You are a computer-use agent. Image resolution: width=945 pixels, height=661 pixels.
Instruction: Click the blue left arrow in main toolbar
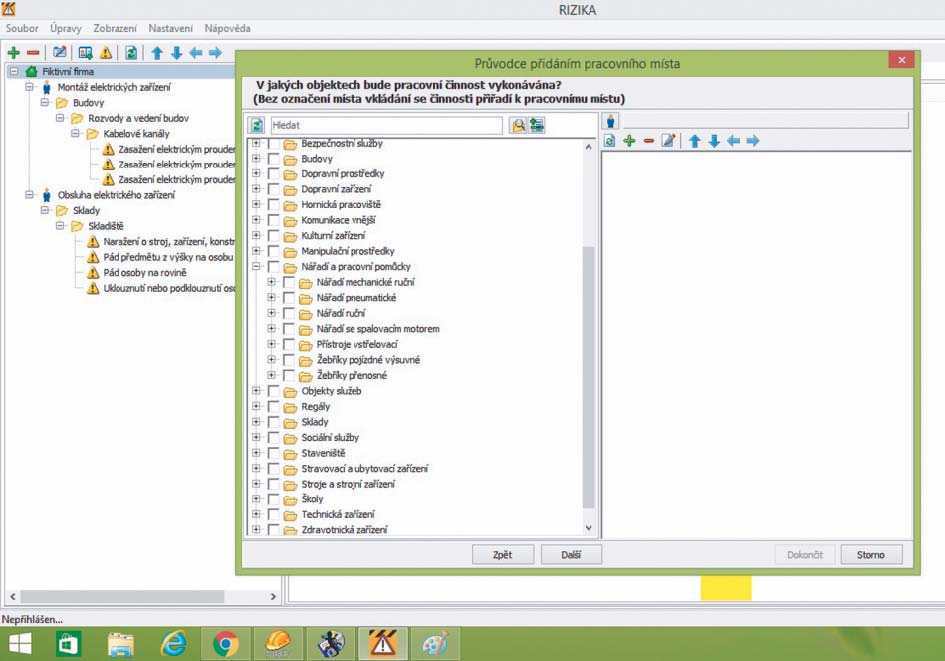[196, 53]
